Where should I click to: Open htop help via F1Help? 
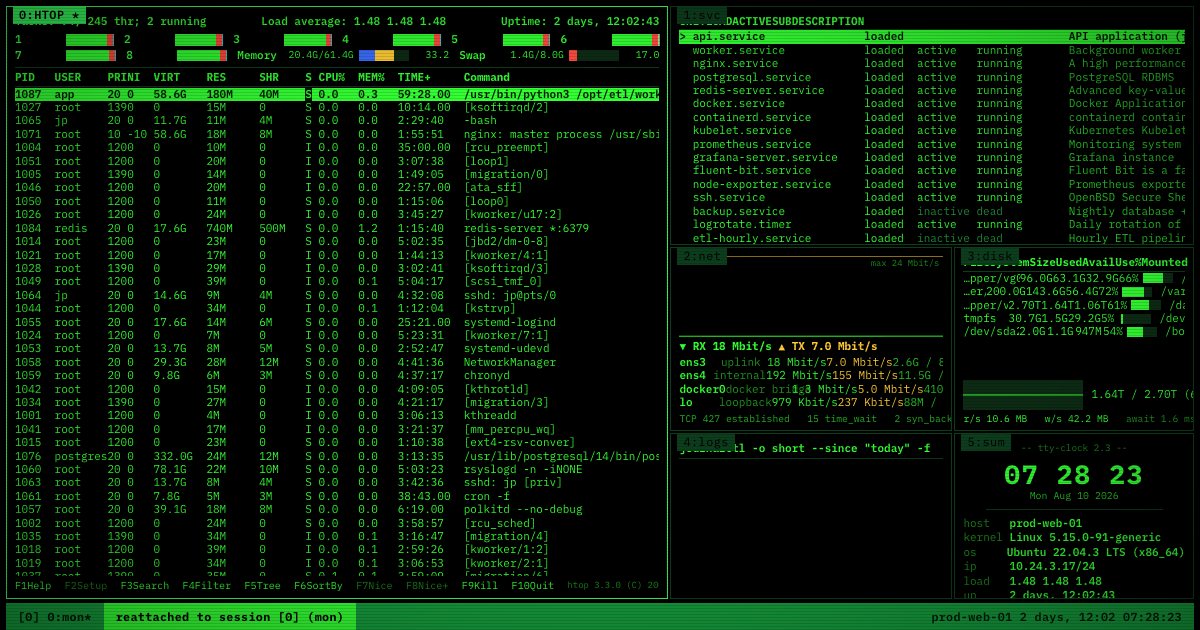pyautogui.click(x=33, y=586)
